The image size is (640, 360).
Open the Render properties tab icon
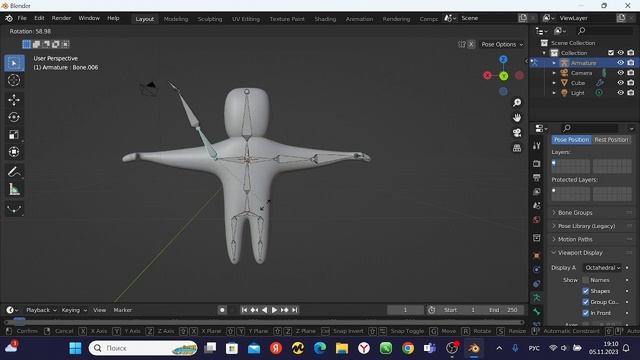click(x=537, y=164)
